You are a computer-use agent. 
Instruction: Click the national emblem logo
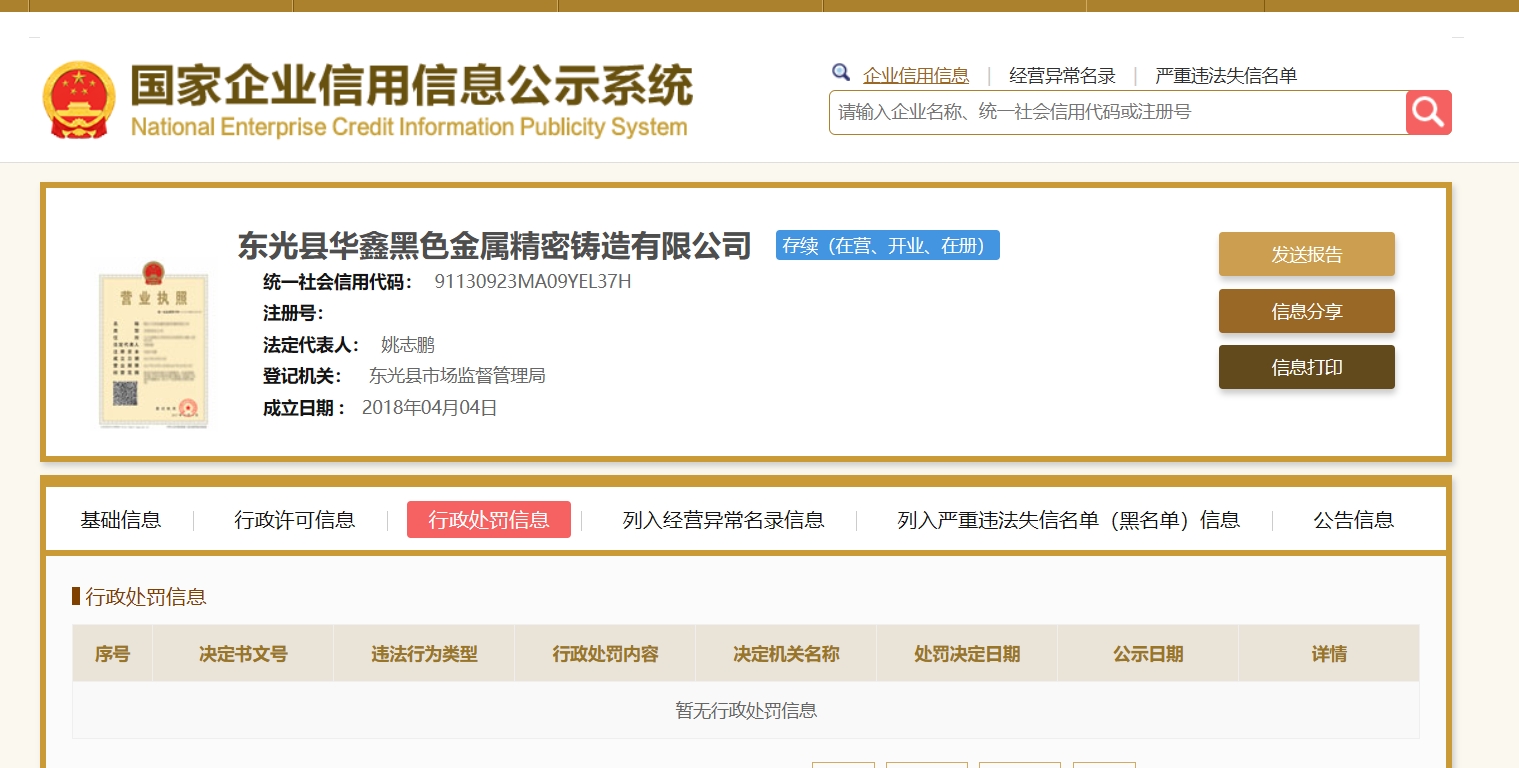click(79, 100)
